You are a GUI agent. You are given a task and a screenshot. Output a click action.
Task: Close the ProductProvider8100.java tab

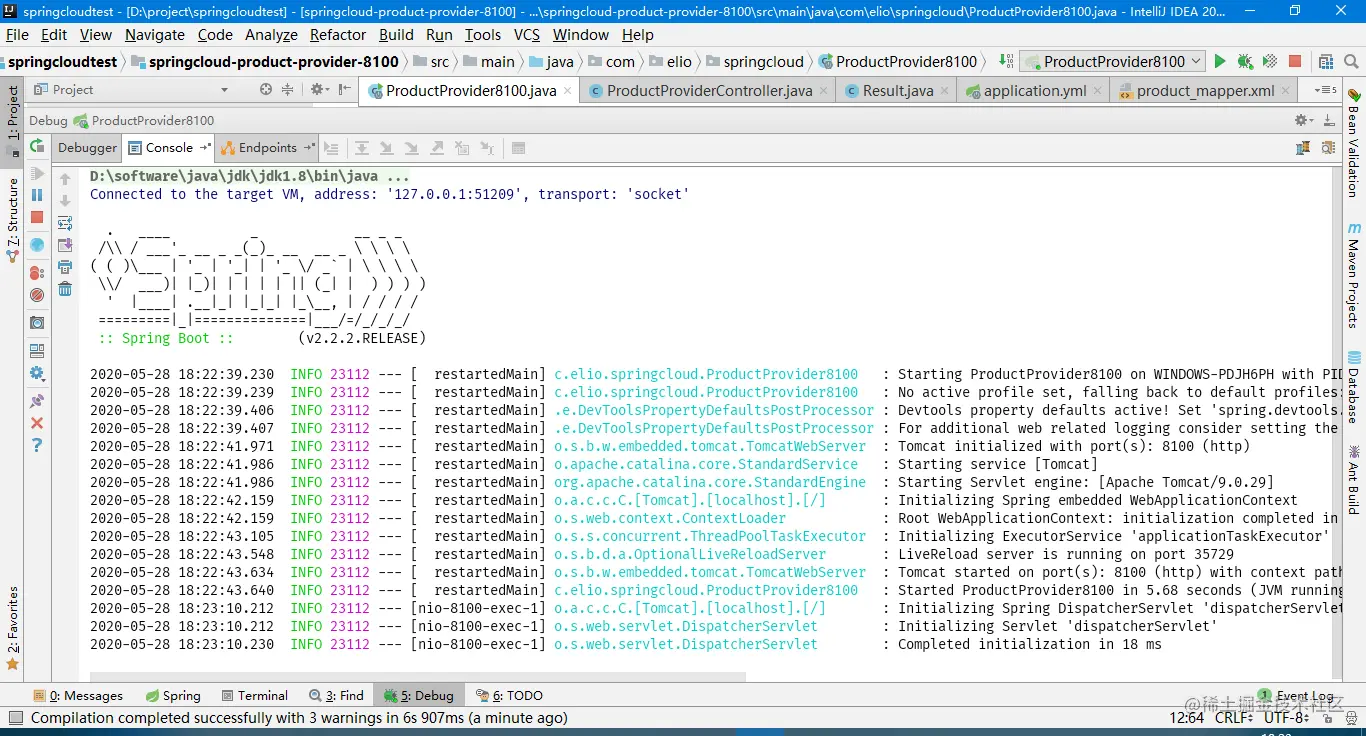coord(568,91)
